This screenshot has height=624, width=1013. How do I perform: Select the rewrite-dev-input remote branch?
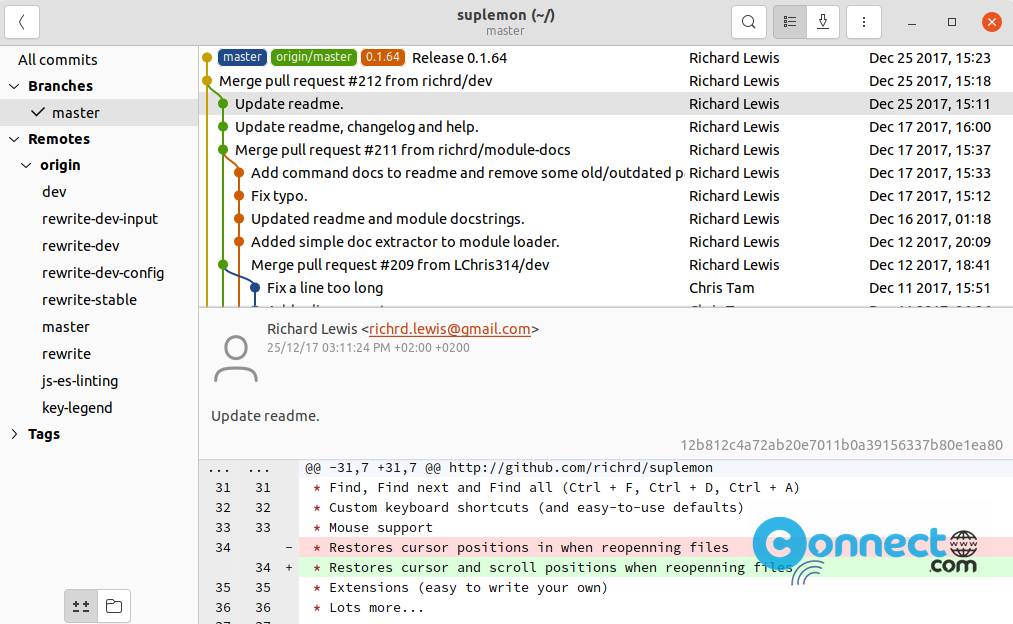99,219
